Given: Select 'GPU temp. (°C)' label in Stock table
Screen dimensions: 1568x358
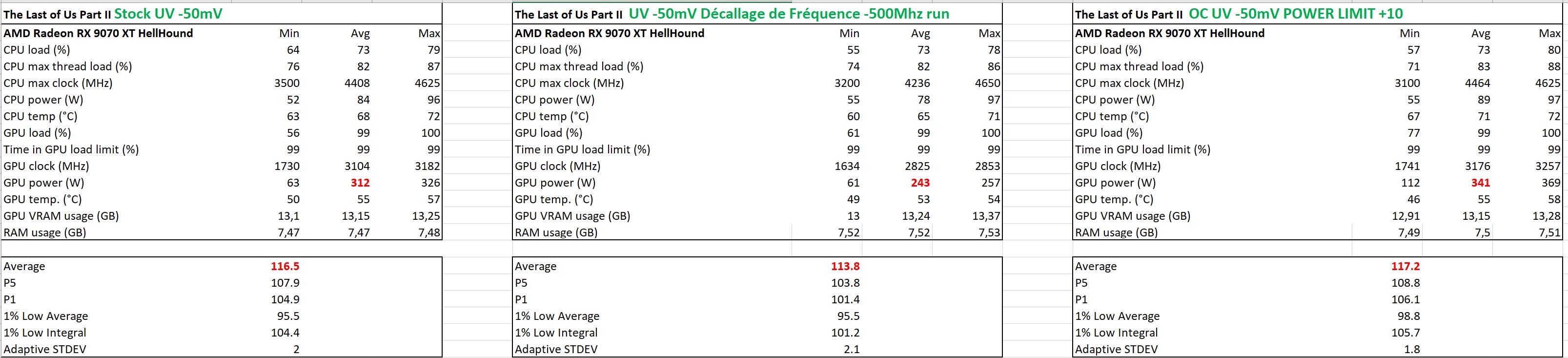Looking at the screenshot, I should click(x=42, y=200).
